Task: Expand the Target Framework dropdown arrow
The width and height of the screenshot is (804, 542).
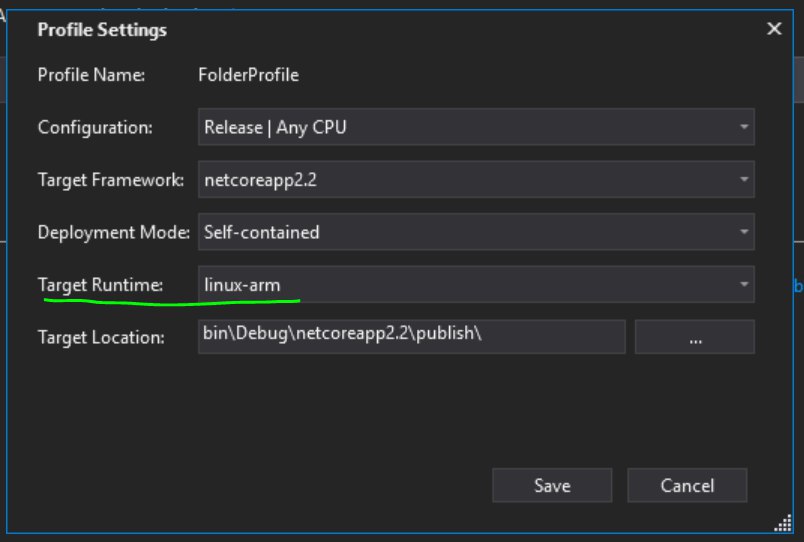Action: coord(743,179)
